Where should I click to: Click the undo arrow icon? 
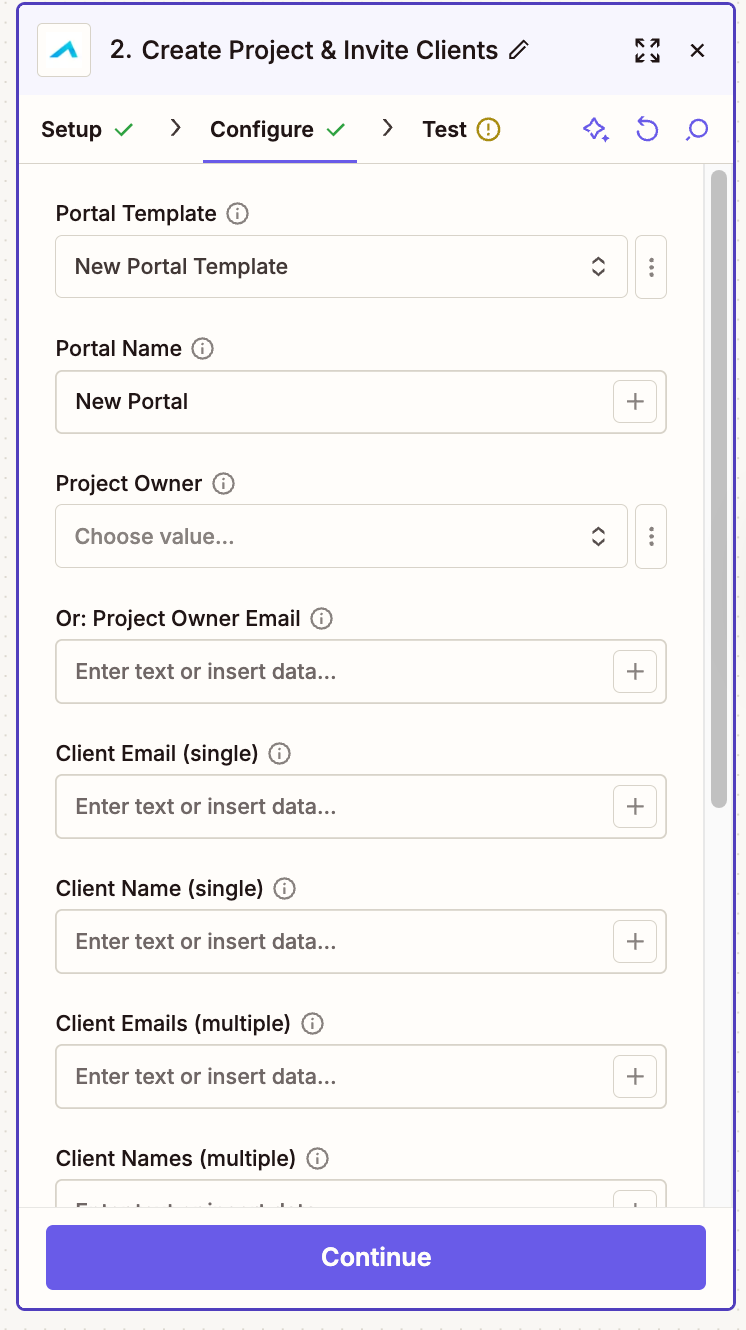(x=647, y=130)
